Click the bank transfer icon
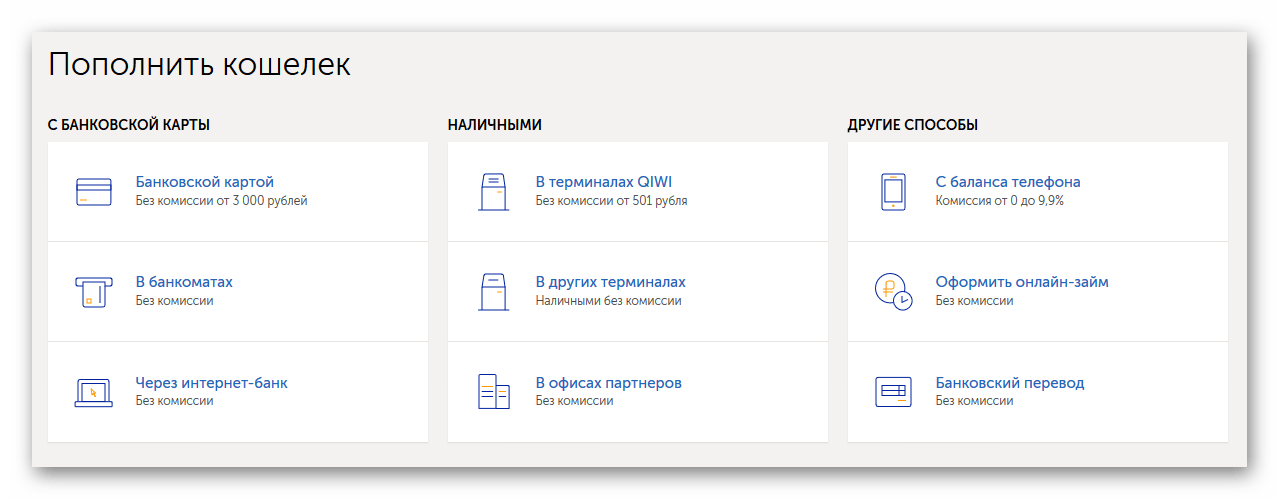 coord(893,391)
